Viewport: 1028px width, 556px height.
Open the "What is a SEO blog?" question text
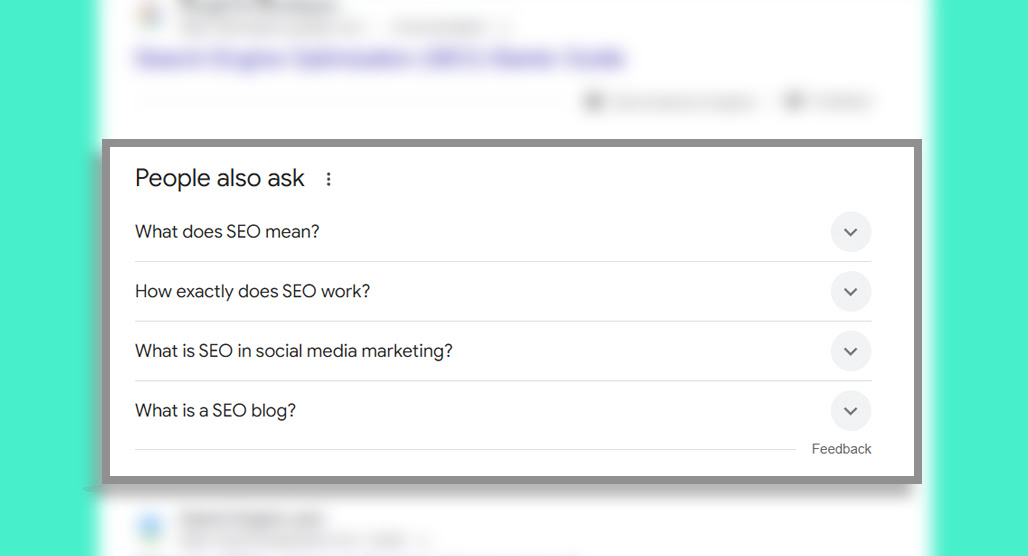coord(215,410)
